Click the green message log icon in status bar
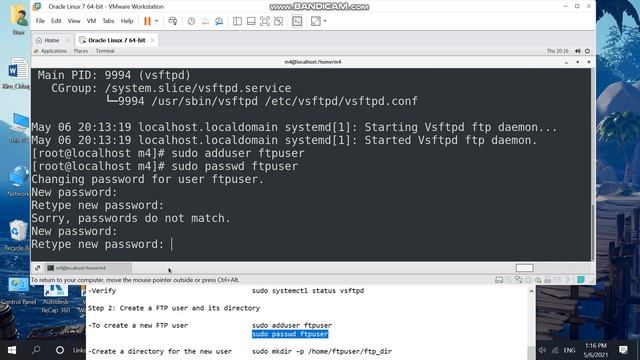This screenshot has width=640, height=360. [581, 280]
